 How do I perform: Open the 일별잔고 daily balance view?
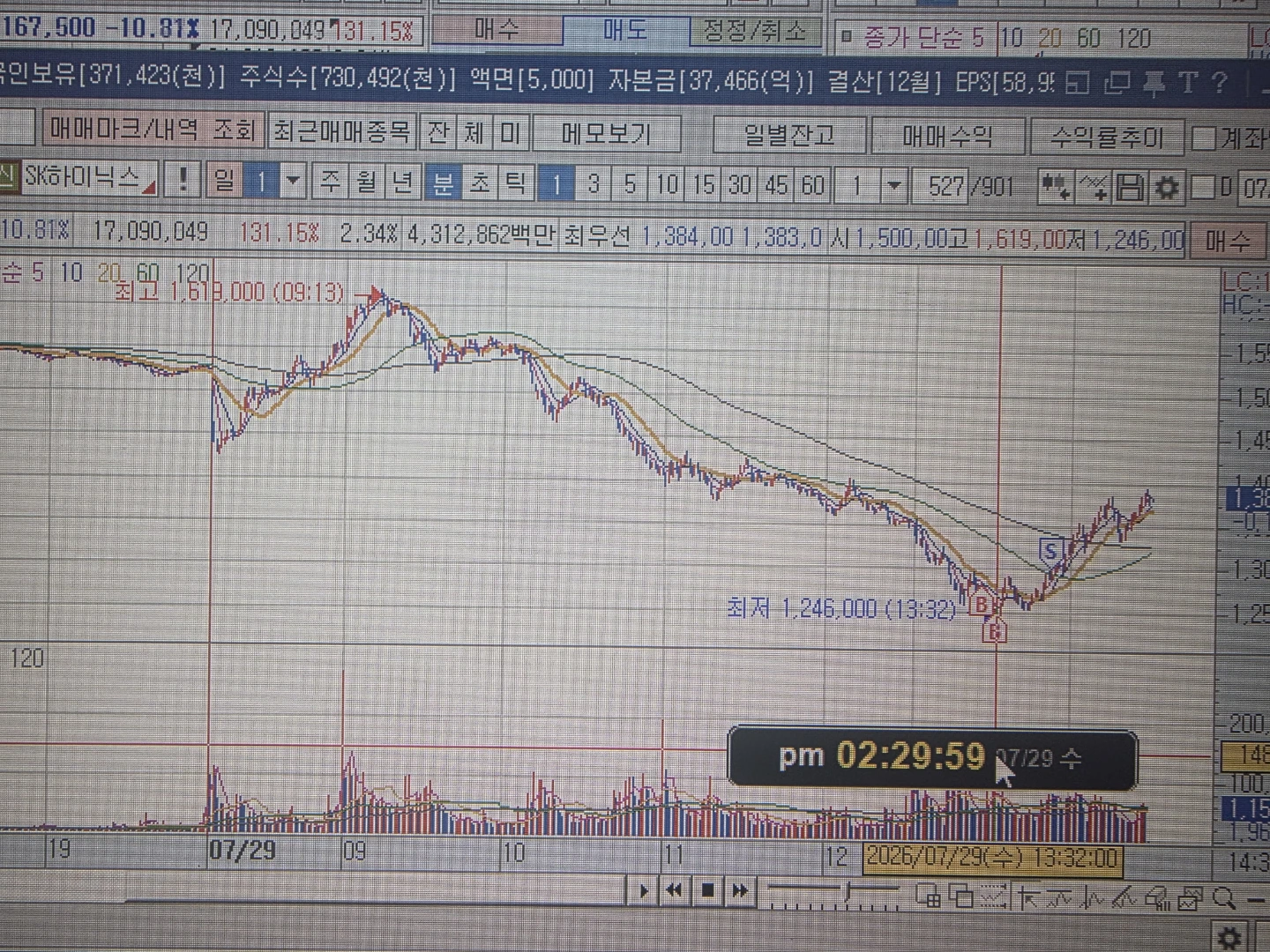(x=789, y=136)
